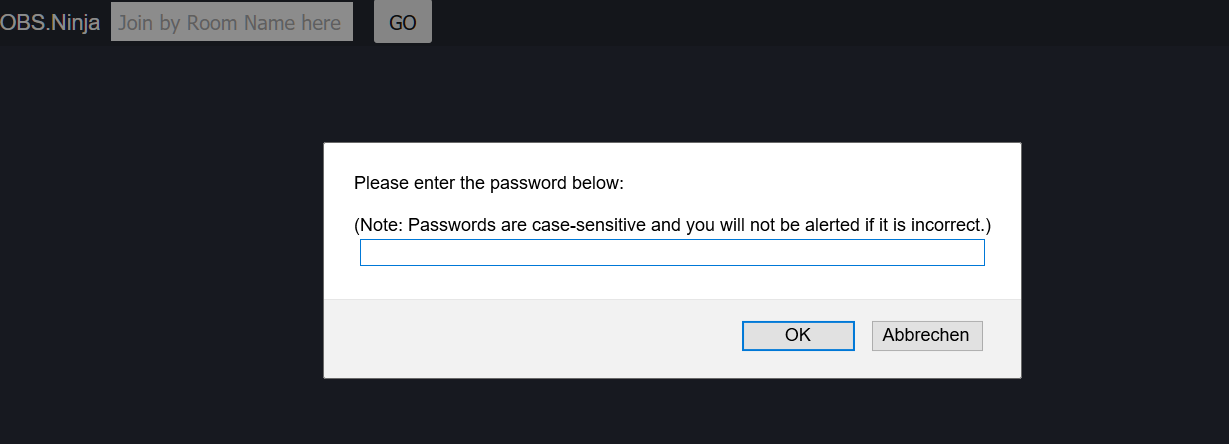Activate the Join by Room Name textbox
The height and width of the screenshot is (444, 1229).
(x=232, y=22)
